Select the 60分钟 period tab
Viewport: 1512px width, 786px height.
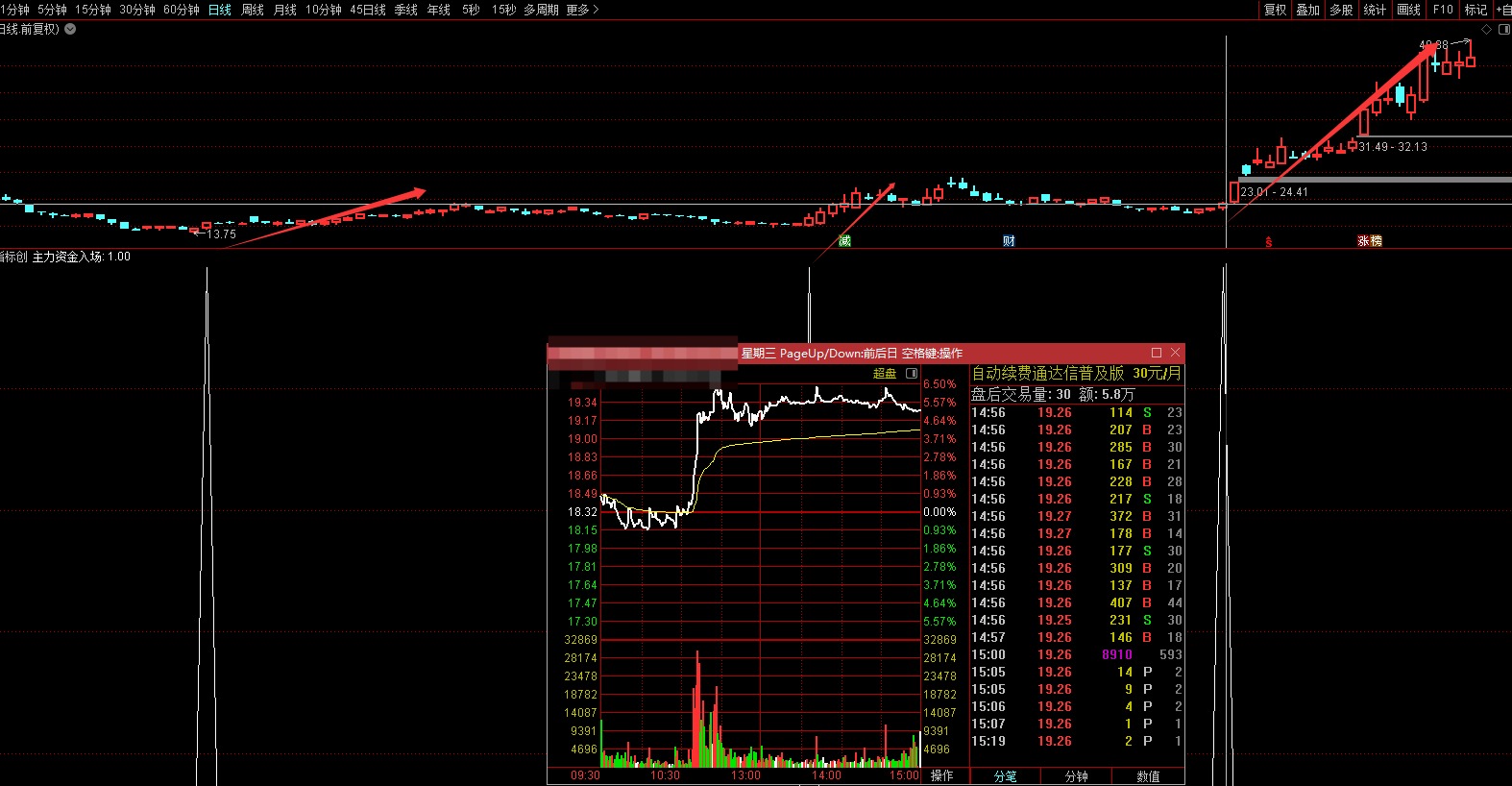point(182,10)
